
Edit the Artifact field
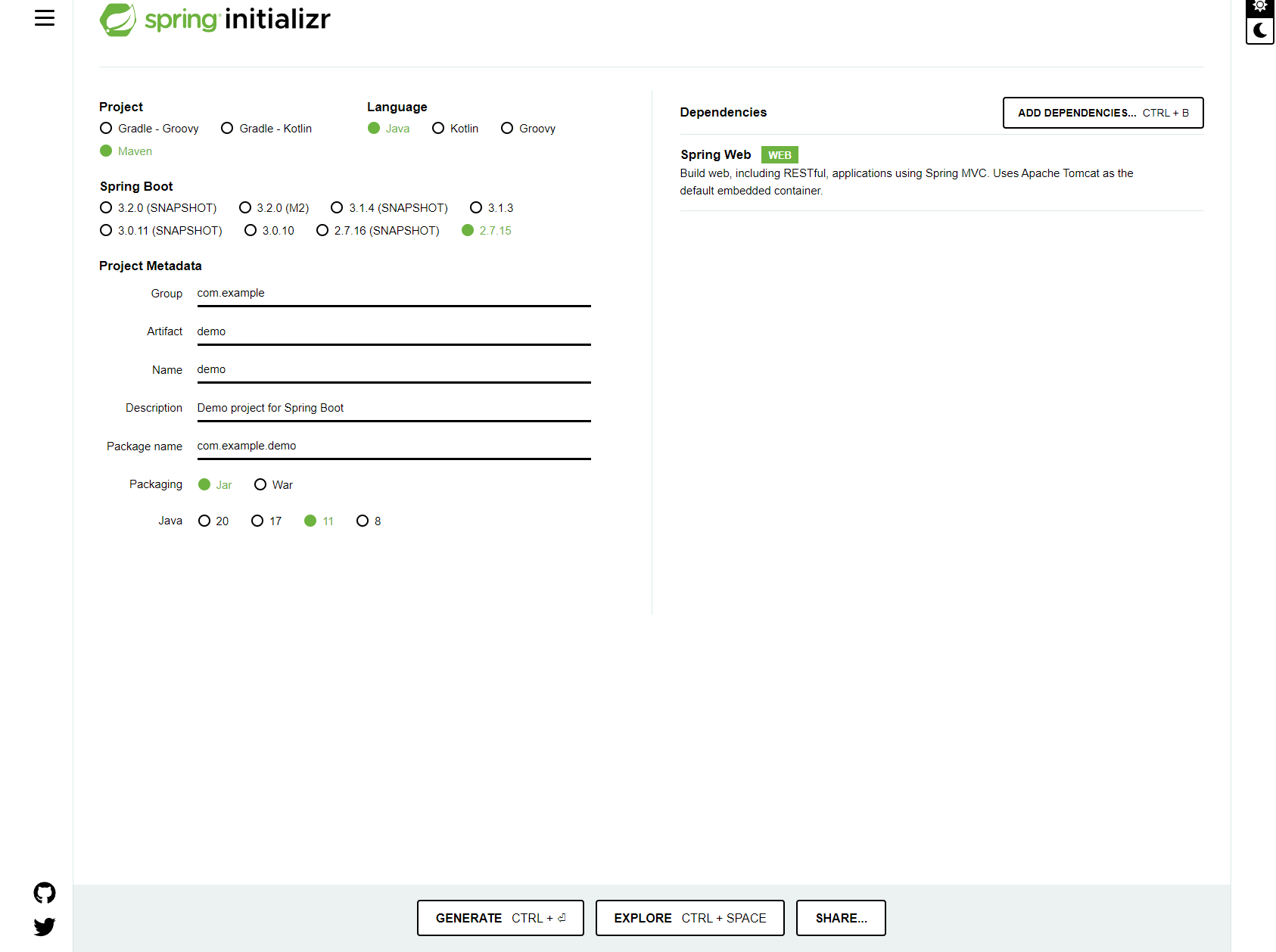394,332
